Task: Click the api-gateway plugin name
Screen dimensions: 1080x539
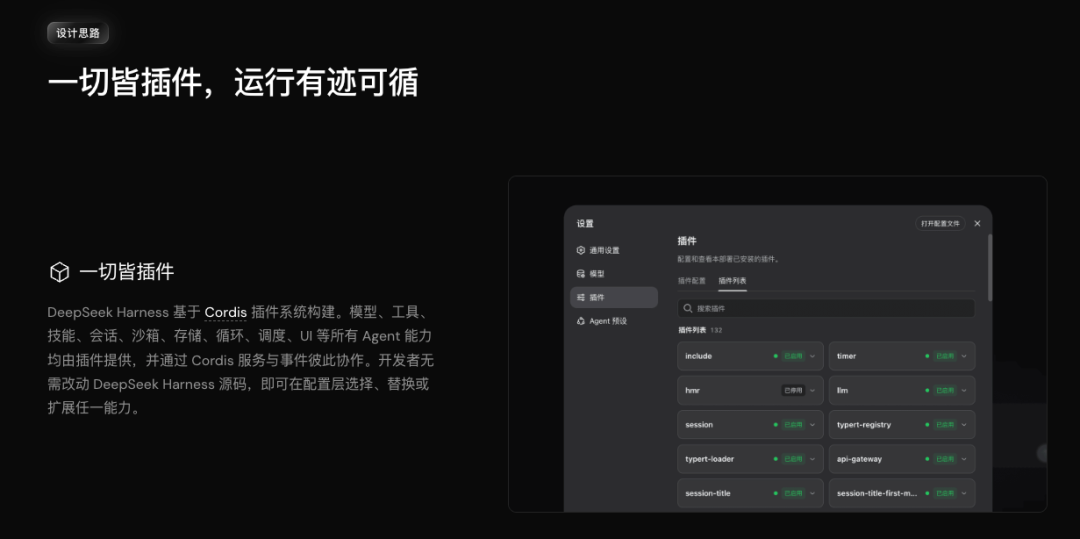Action: click(x=859, y=459)
